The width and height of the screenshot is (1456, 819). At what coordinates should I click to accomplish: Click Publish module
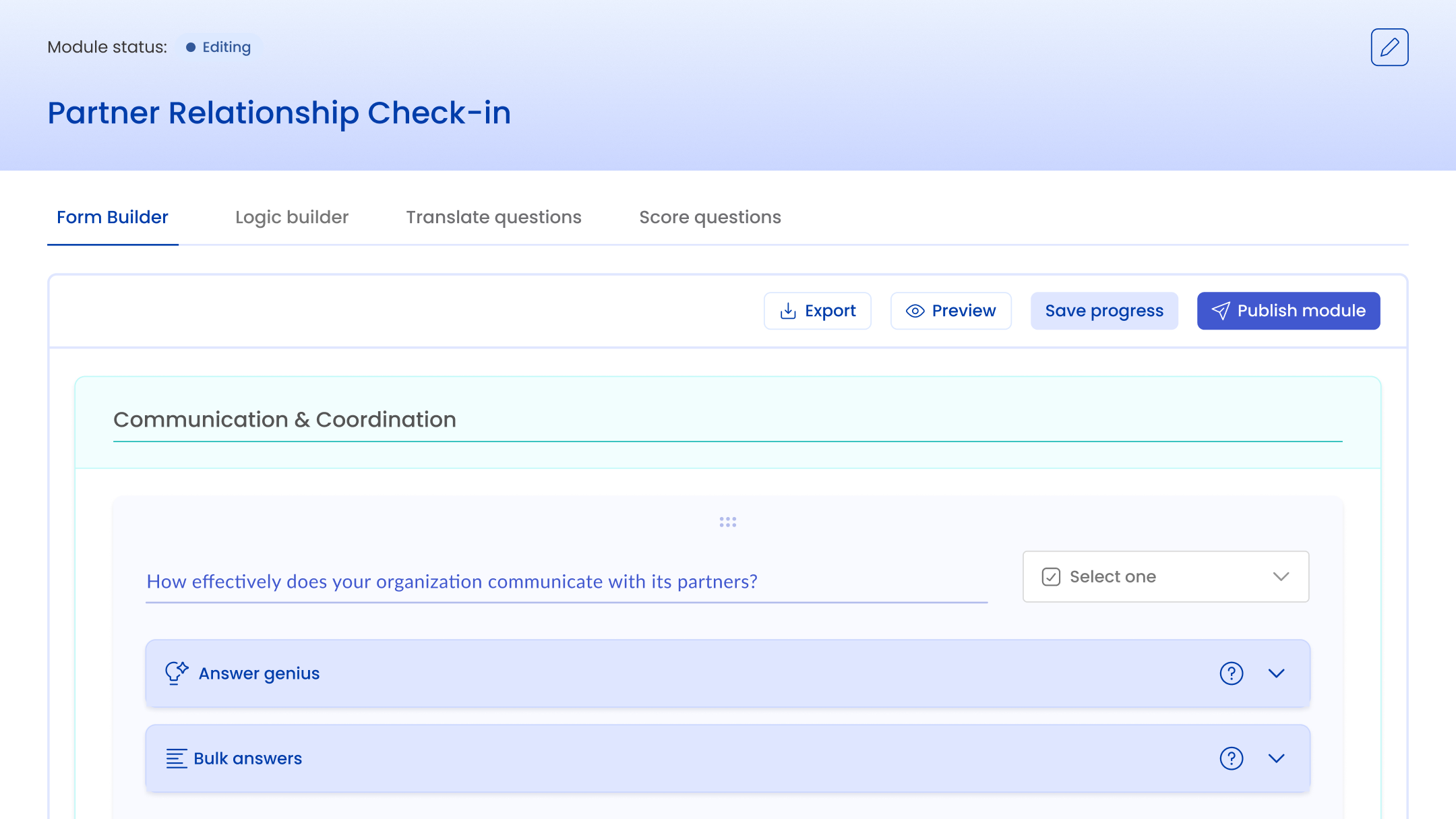click(x=1289, y=311)
